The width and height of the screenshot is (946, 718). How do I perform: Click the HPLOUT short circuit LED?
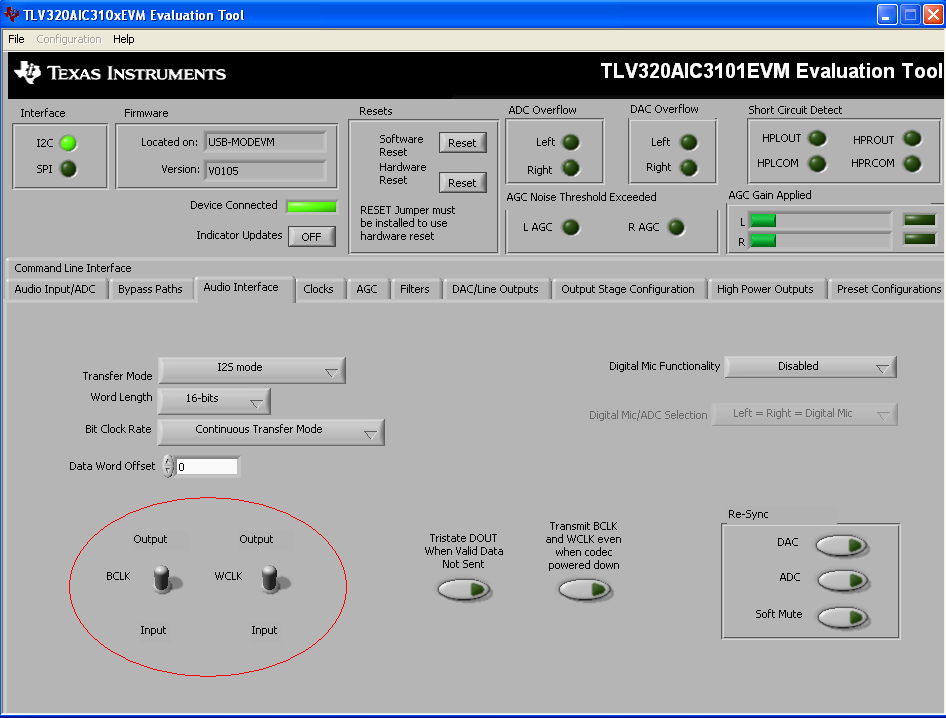point(817,138)
